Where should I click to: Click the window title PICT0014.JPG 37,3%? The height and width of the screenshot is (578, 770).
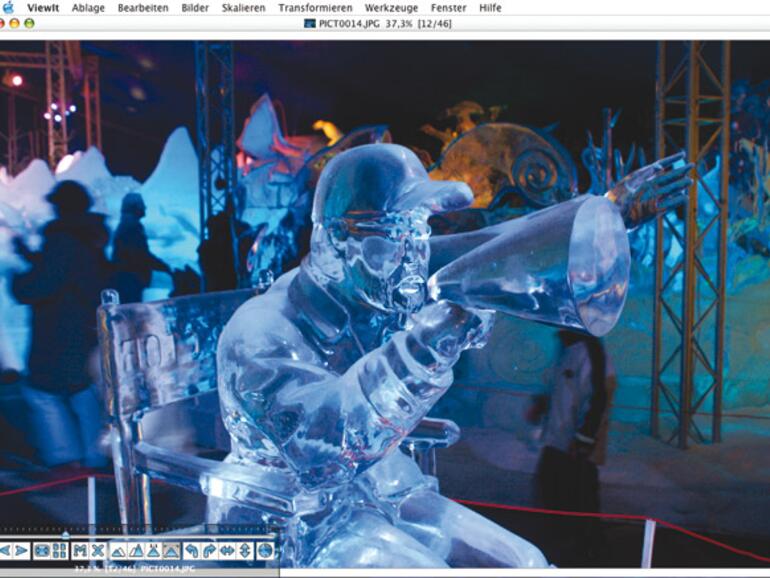[x=365, y=24]
